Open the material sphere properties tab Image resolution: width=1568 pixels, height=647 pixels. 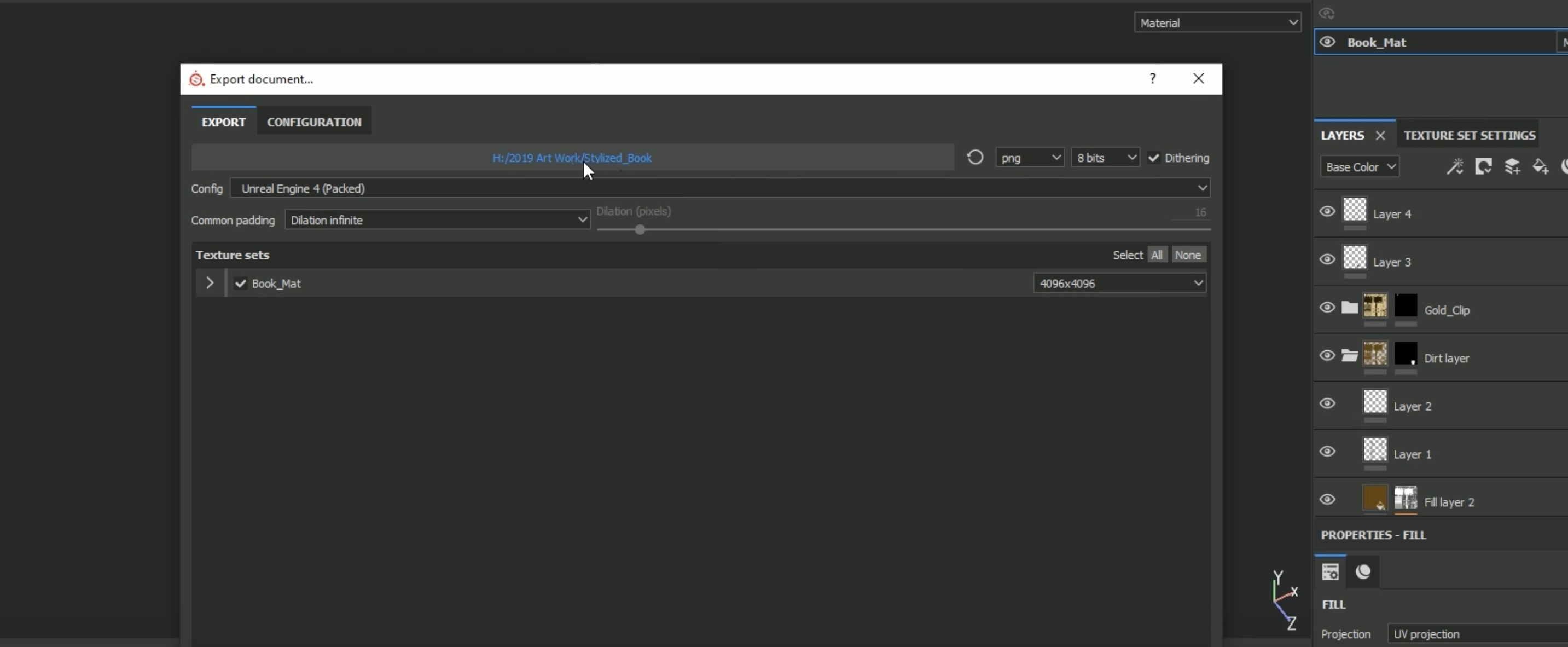[x=1363, y=571]
